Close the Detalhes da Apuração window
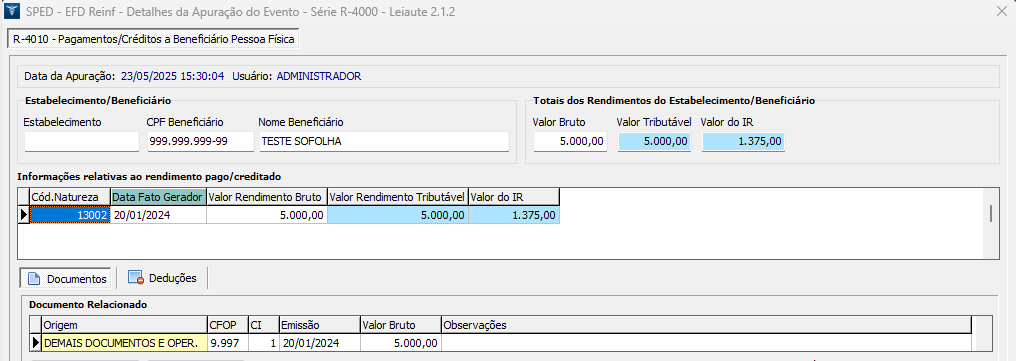1017x361 pixels. [1001, 10]
